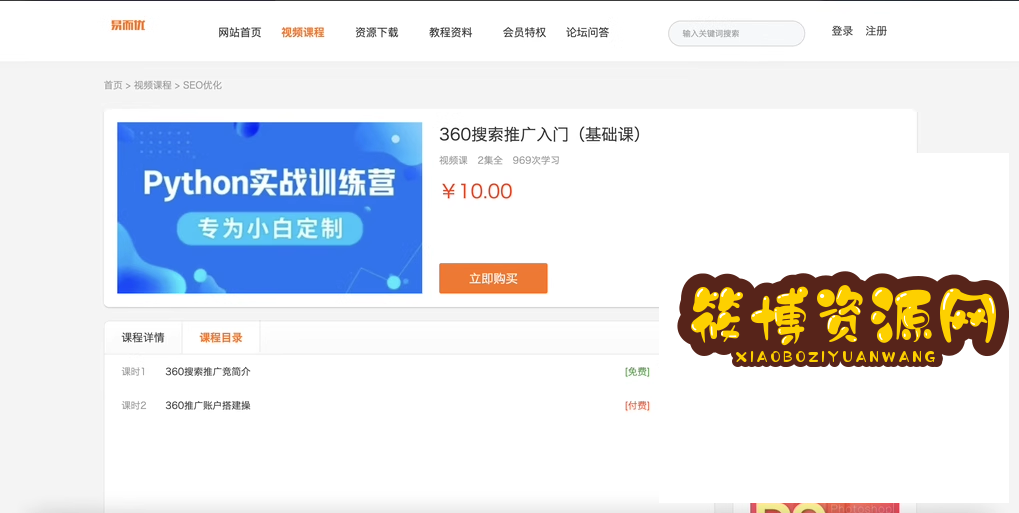The height and width of the screenshot is (513, 1019).
Task: Visit 论坛问答 from the nav bar
Action: [587, 33]
